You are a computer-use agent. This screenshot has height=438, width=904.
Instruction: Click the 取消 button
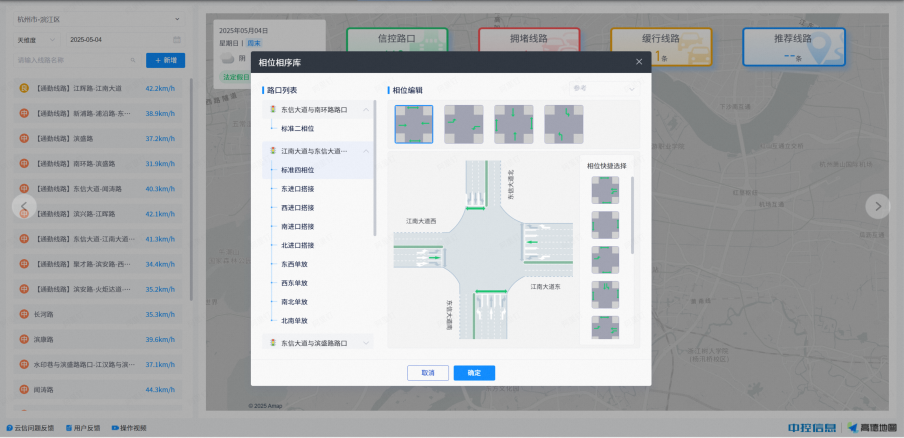[x=428, y=373]
